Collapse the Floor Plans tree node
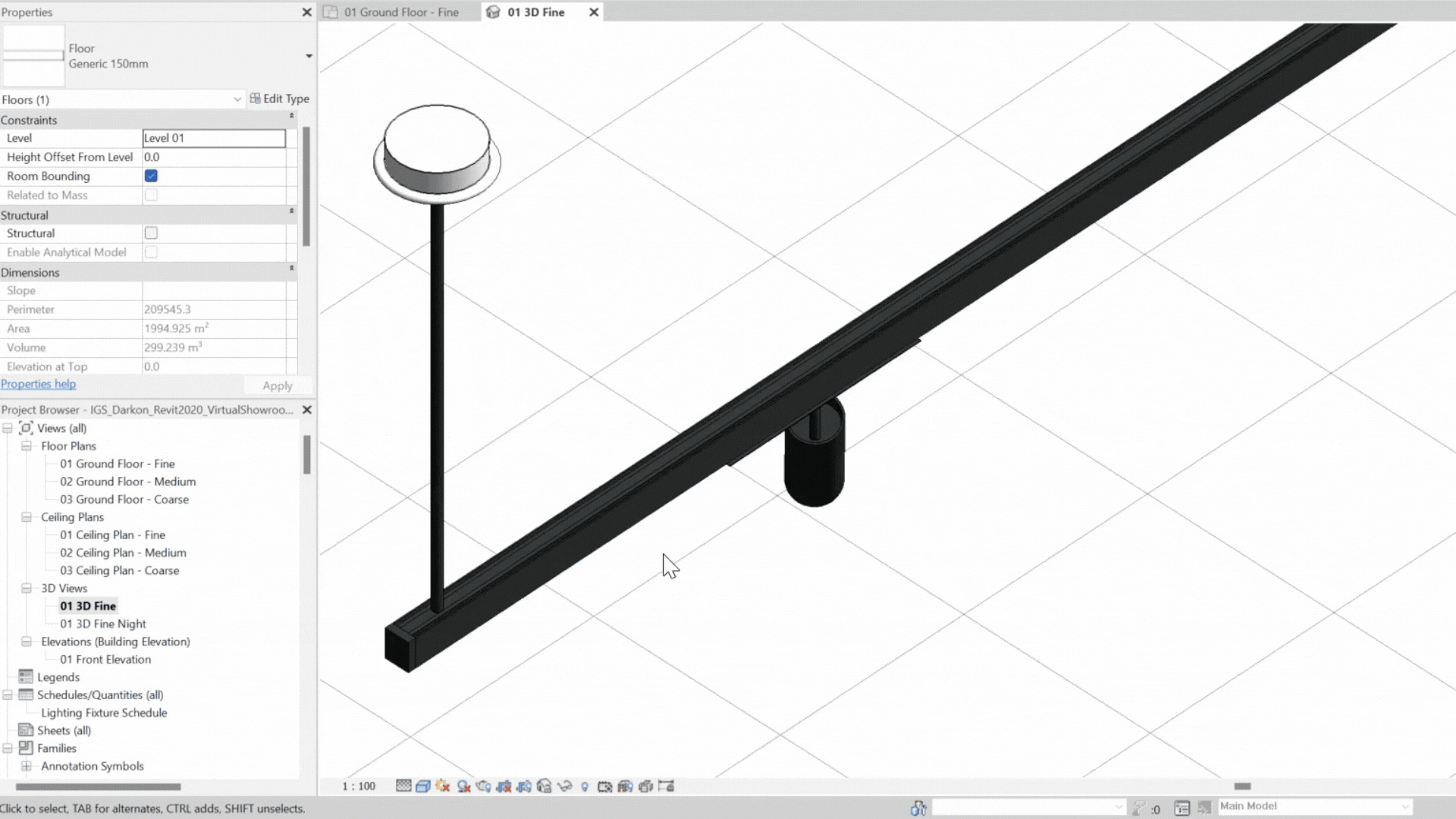 26,446
